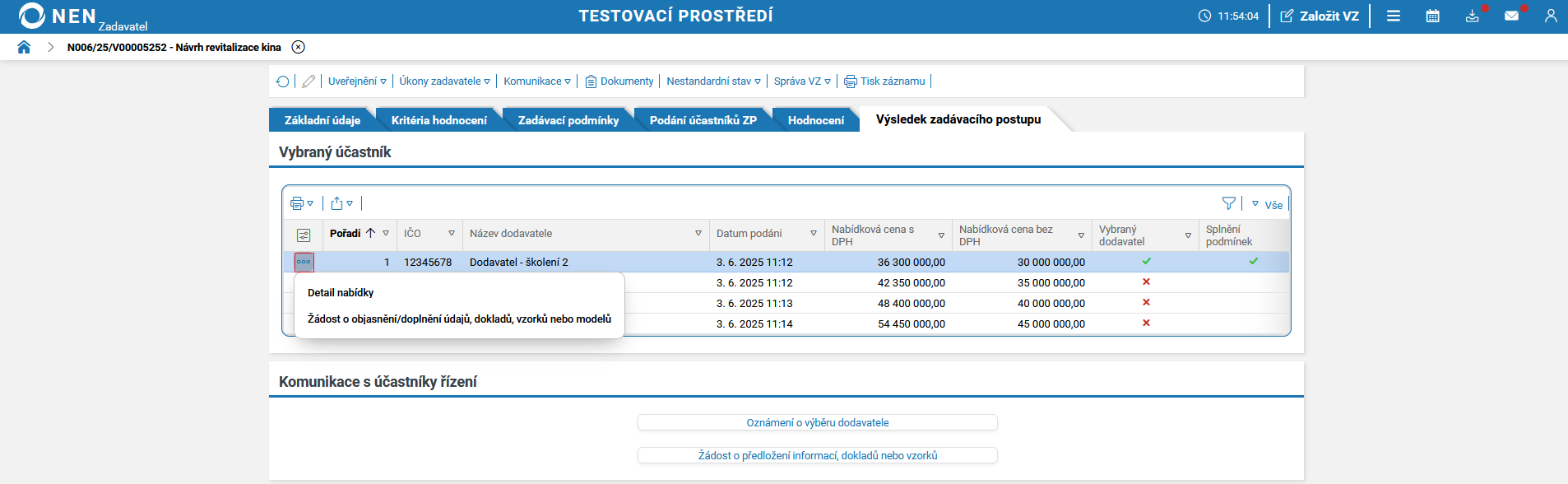Click the row actions three-dots button
The height and width of the screenshot is (484, 1568).
[304, 262]
